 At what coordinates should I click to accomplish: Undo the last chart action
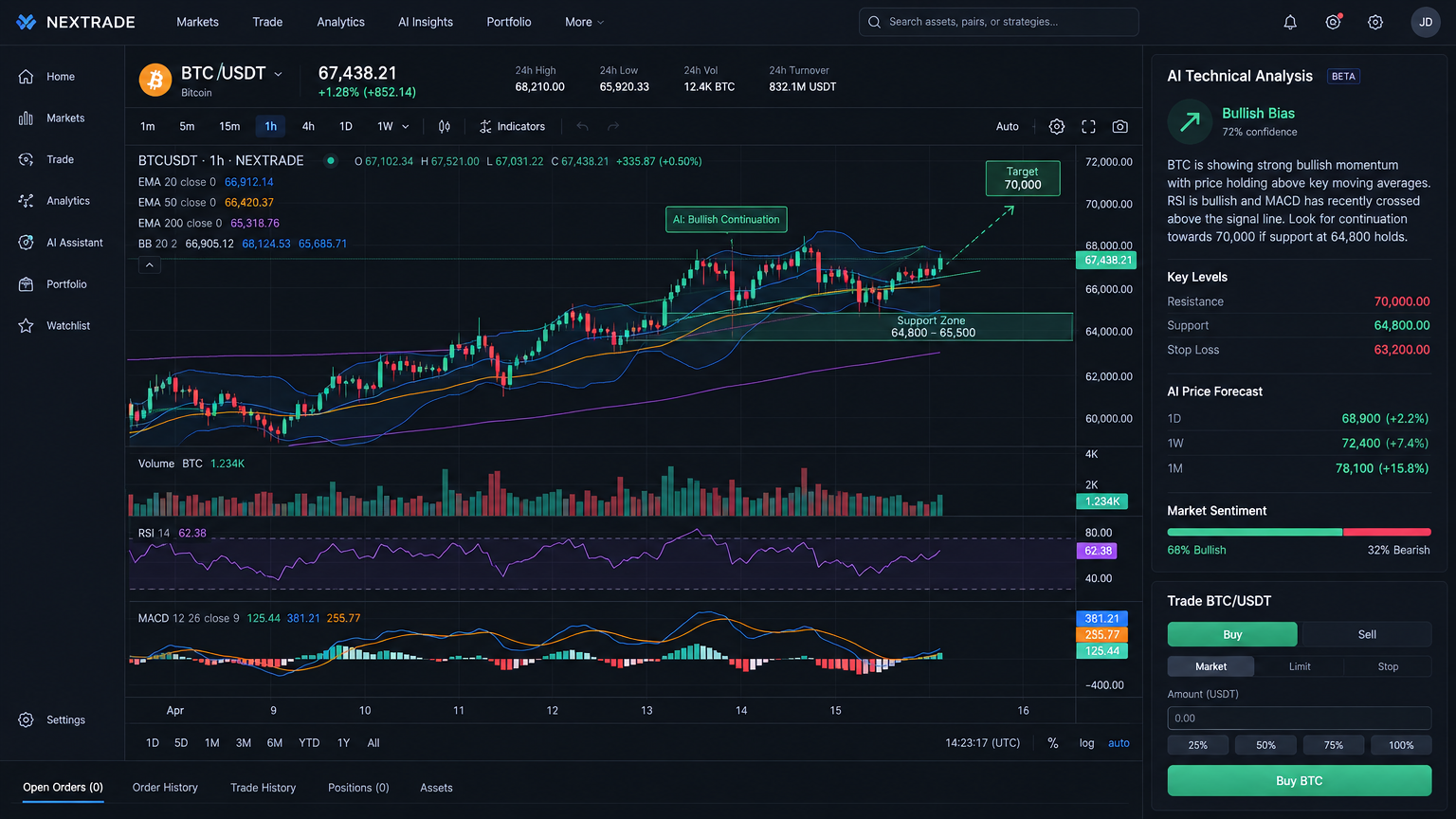pyautogui.click(x=583, y=126)
